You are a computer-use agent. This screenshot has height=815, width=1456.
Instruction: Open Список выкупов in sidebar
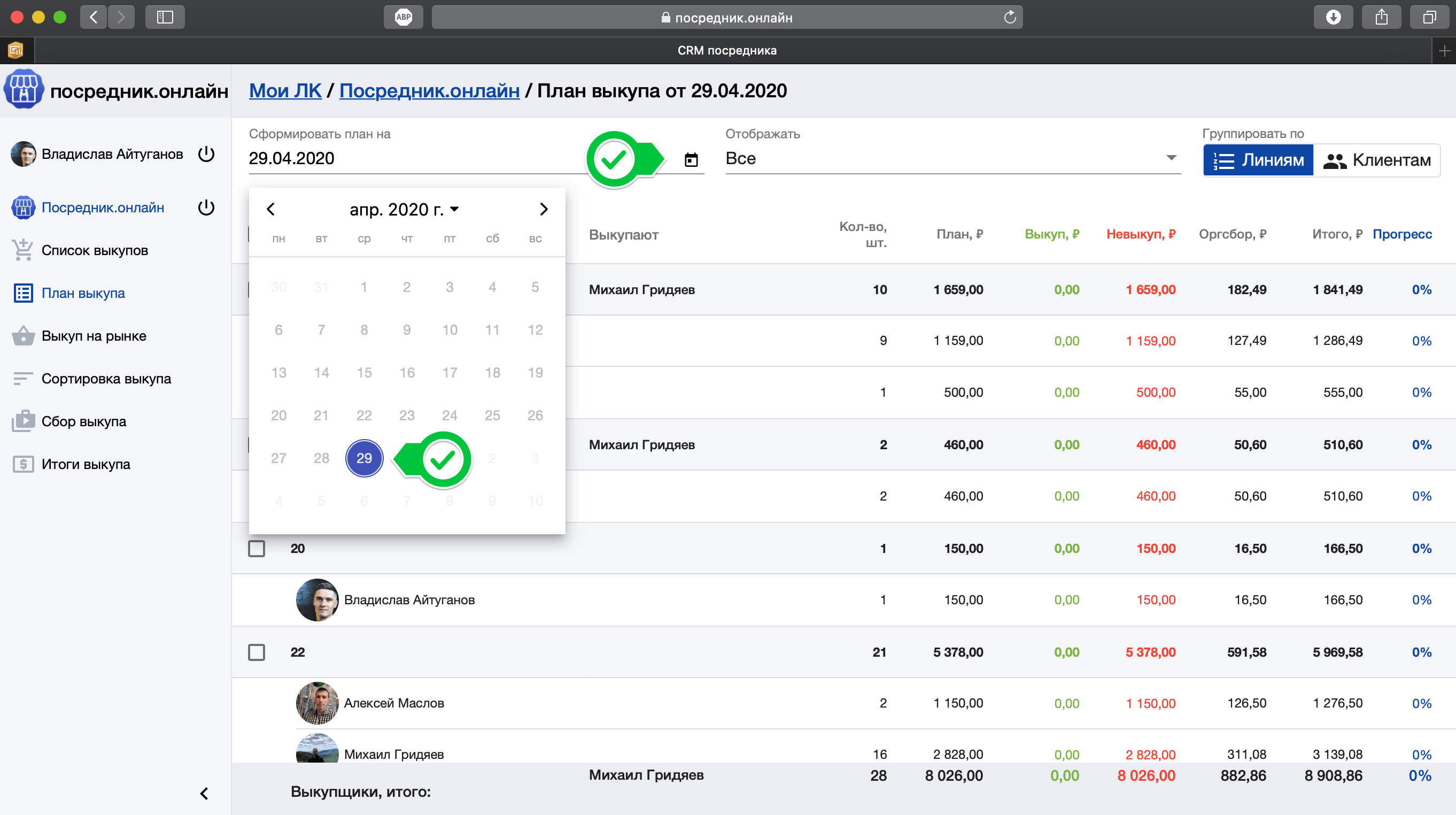95,251
